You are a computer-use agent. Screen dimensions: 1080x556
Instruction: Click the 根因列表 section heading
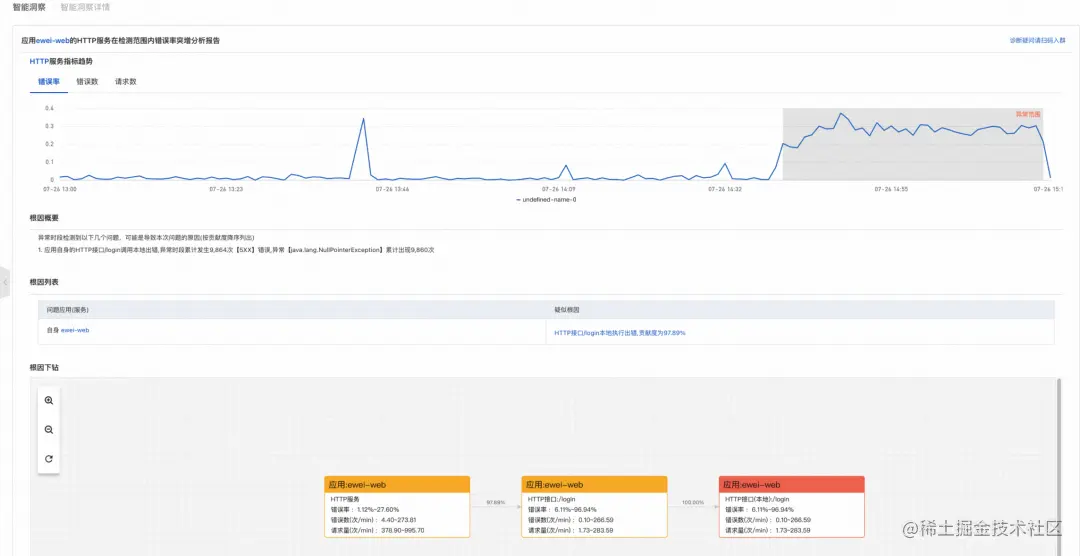point(44,282)
